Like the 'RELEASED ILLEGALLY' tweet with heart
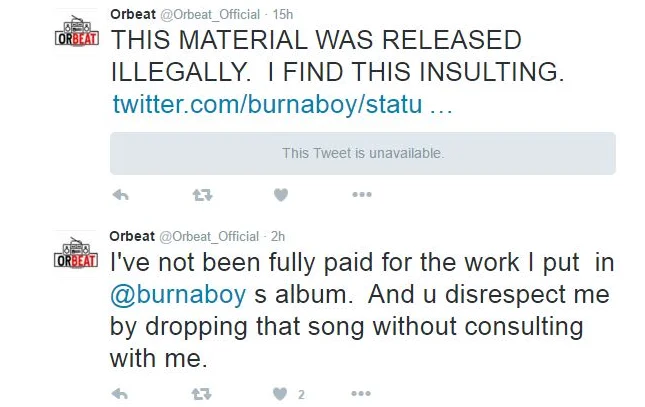The height and width of the screenshot is (407, 645). 281,194
